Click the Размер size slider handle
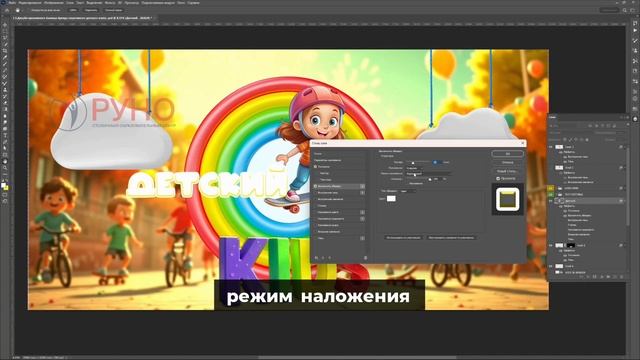 pyautogui.click(x=413, y=163)
